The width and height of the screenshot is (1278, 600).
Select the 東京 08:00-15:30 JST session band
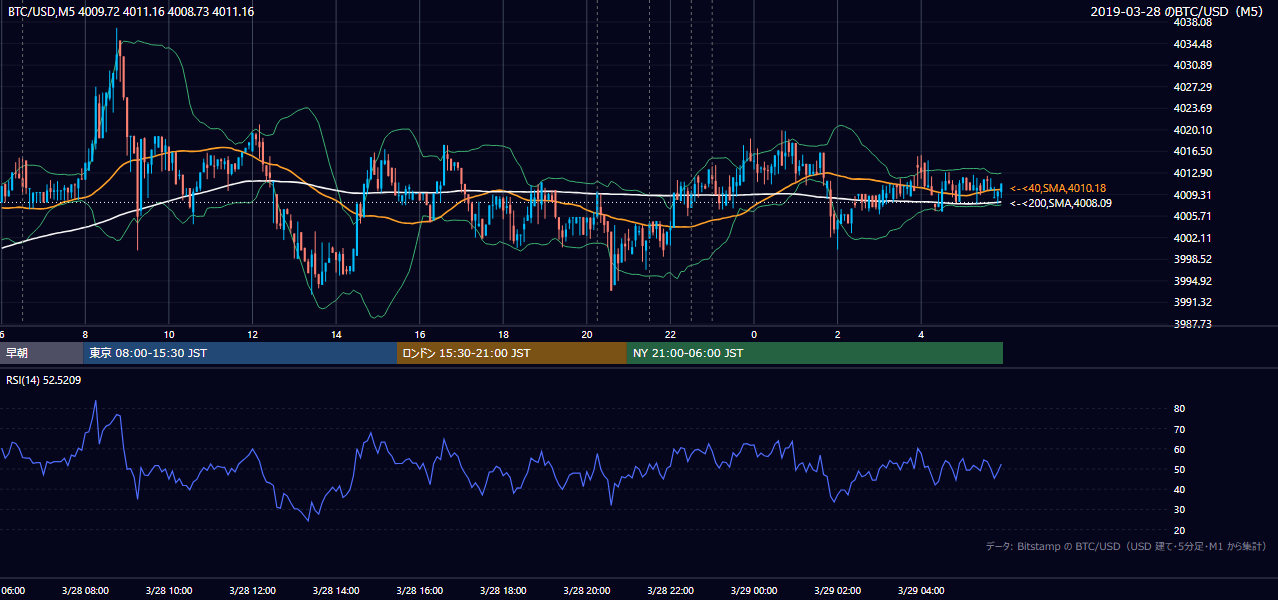pos(241,353)
